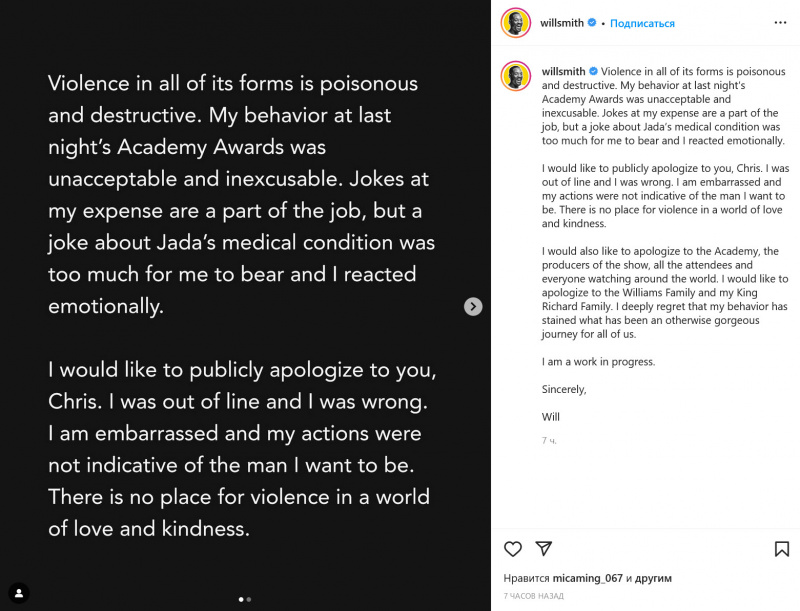
Task: Select the first carousel indicator dot
Action: (241, 599)
